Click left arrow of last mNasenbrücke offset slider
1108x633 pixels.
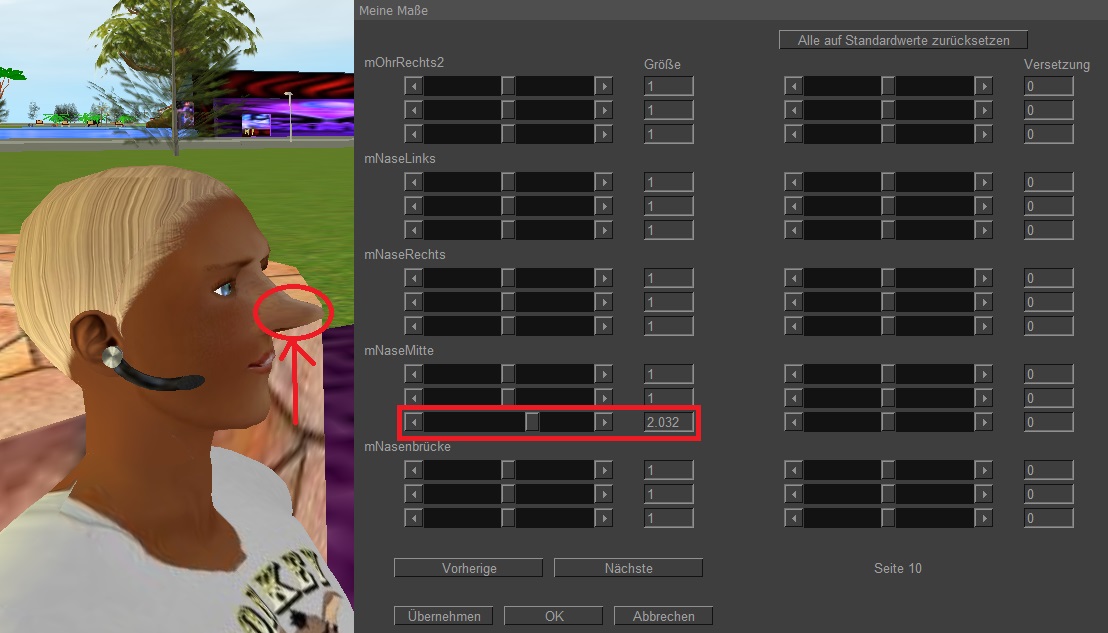[793, 518]
